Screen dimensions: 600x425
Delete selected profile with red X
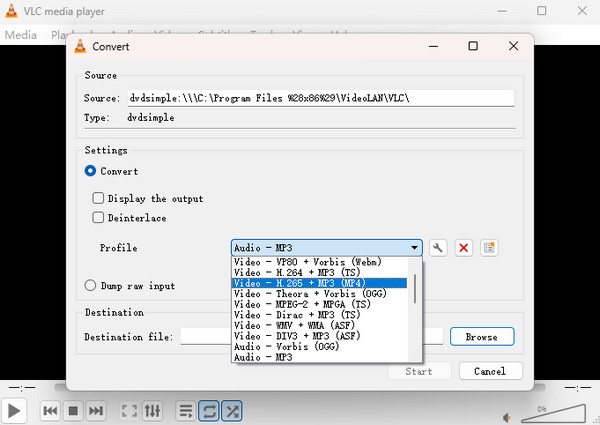[463, 248]
